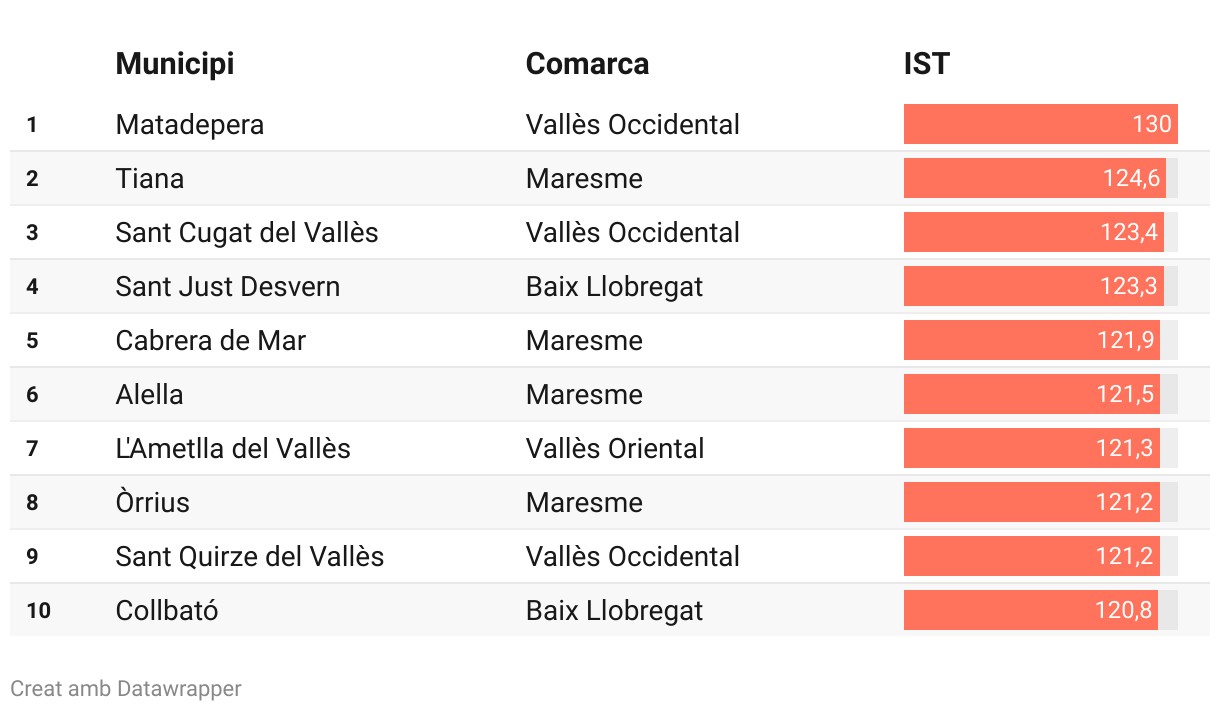
Task: Click the rank number 10 cell
Action: click(x=38, y=611)
